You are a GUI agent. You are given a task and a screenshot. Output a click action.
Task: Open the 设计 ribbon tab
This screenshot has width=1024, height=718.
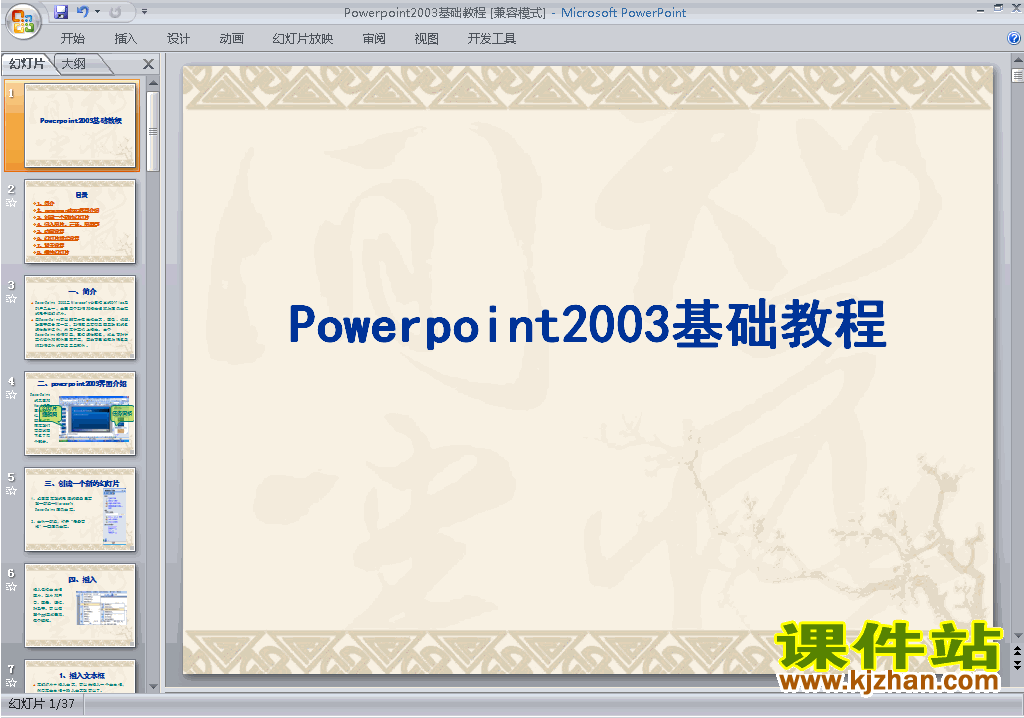(178, 39)
